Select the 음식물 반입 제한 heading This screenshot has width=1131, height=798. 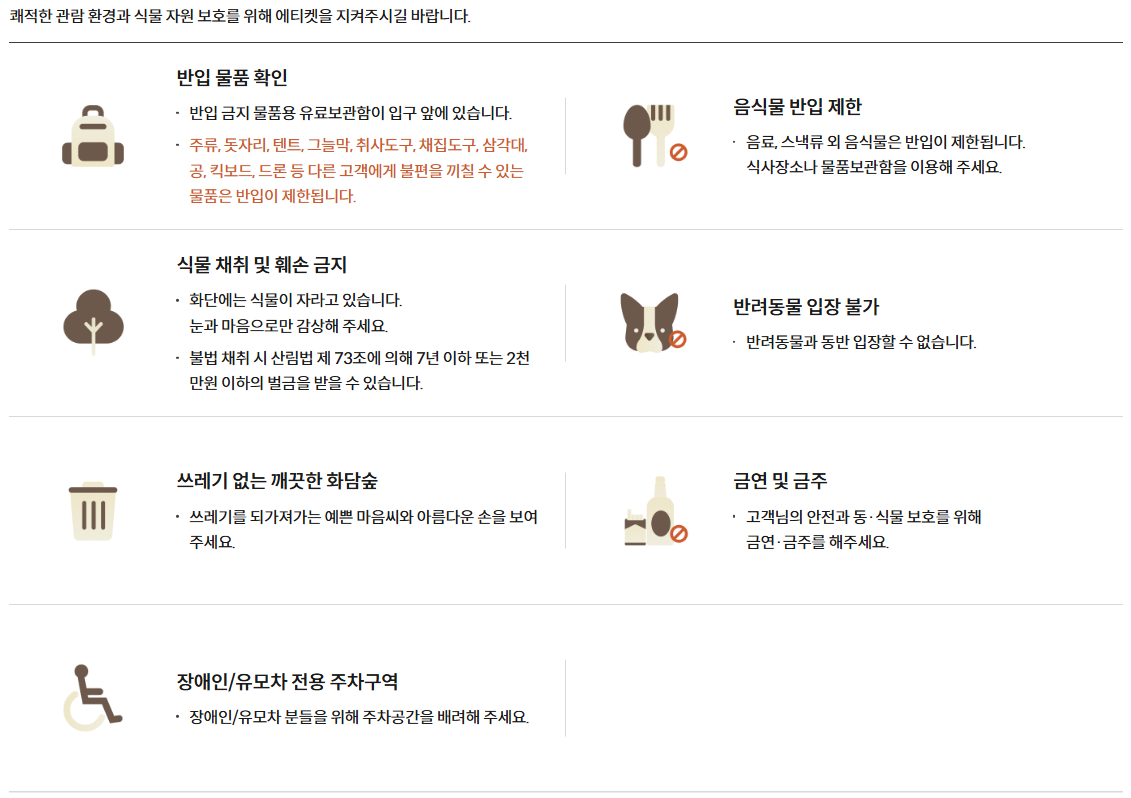(x=797, y=107)
